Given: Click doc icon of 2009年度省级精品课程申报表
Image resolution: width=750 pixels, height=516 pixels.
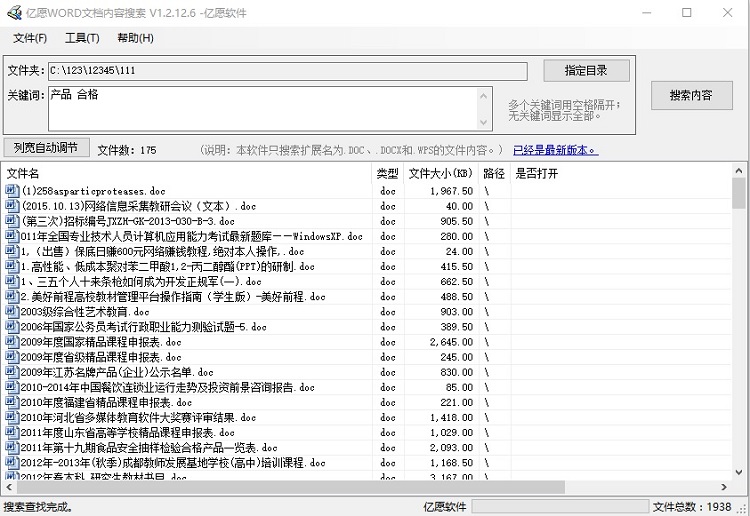Looking at the screenshot, I should pos(11,357).
